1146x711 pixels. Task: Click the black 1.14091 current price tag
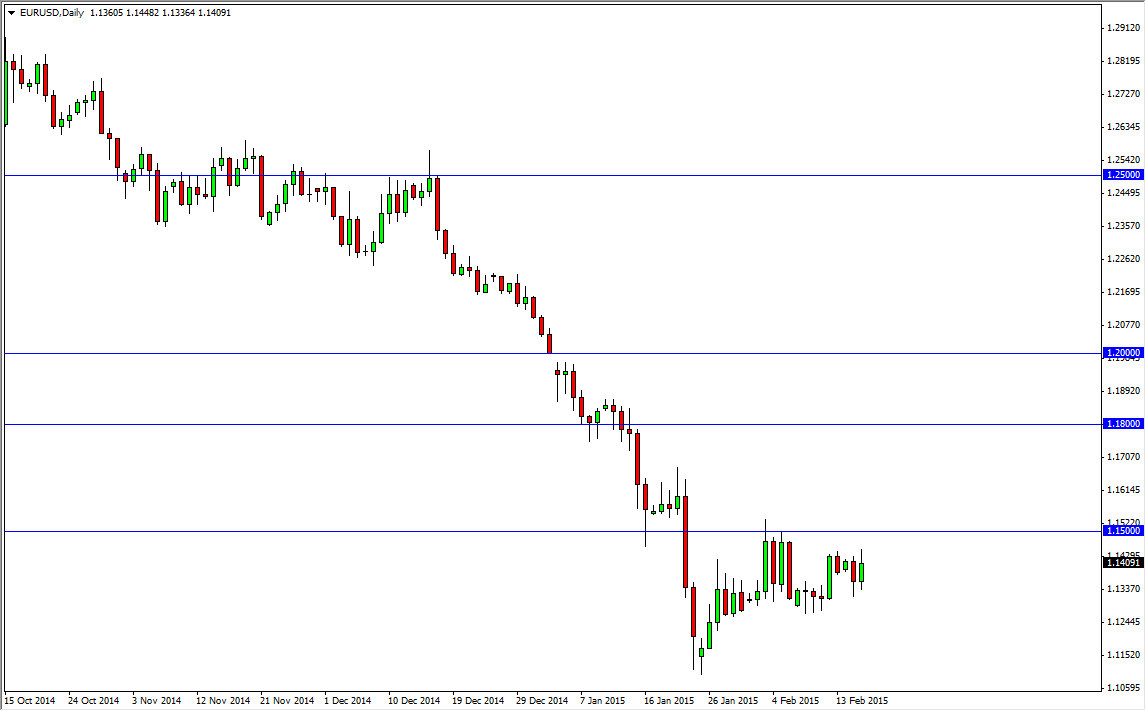pos(1123,564)
